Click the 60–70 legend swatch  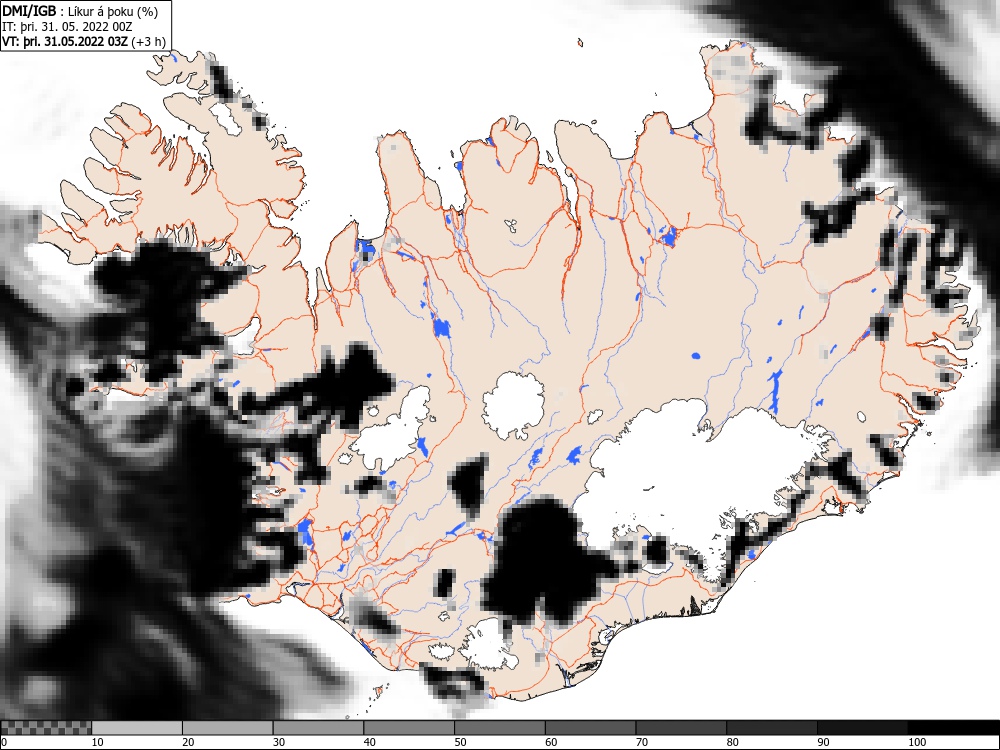[590, 728]
